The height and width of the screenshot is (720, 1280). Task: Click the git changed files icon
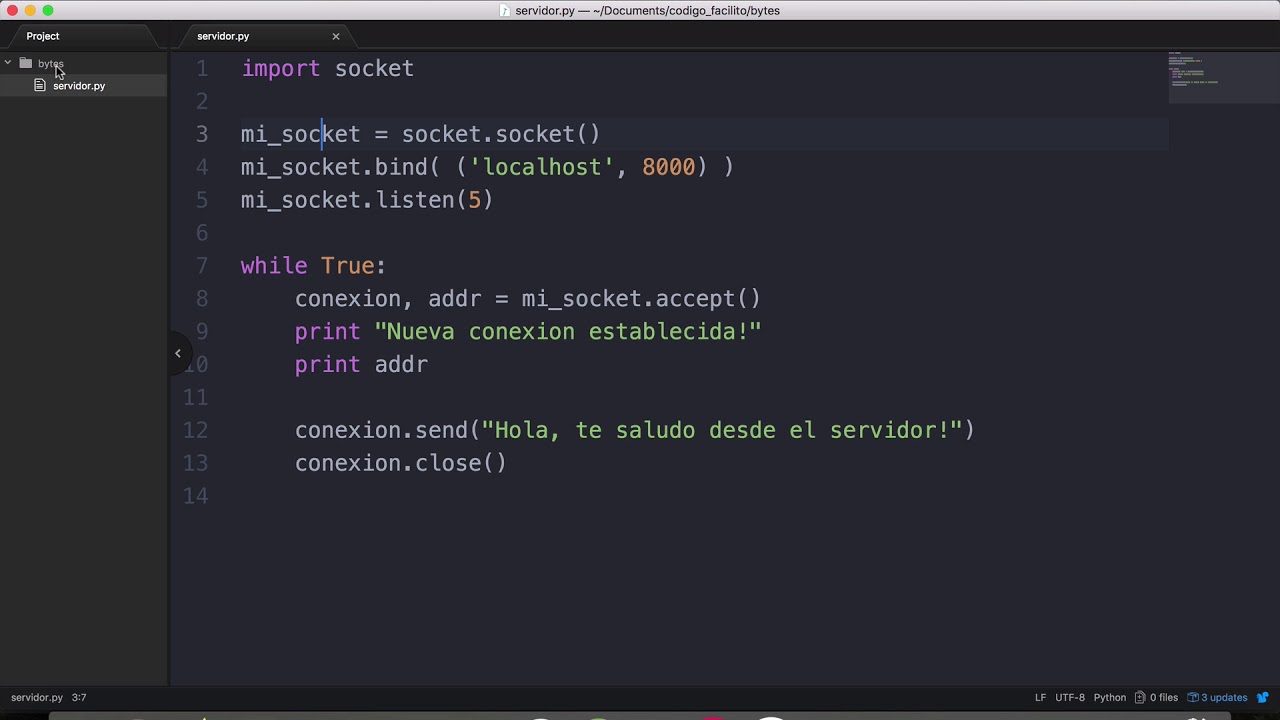click(x=1140, y=698)
